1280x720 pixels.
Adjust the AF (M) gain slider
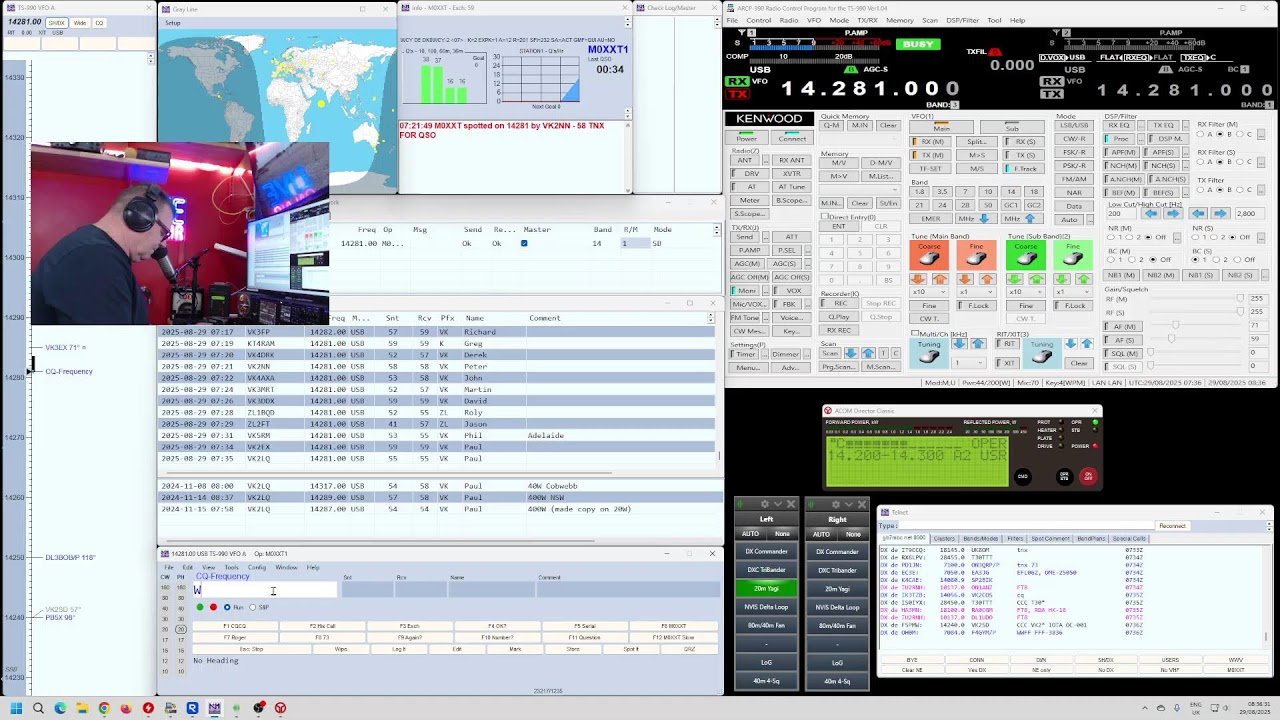pos(1176,325)
